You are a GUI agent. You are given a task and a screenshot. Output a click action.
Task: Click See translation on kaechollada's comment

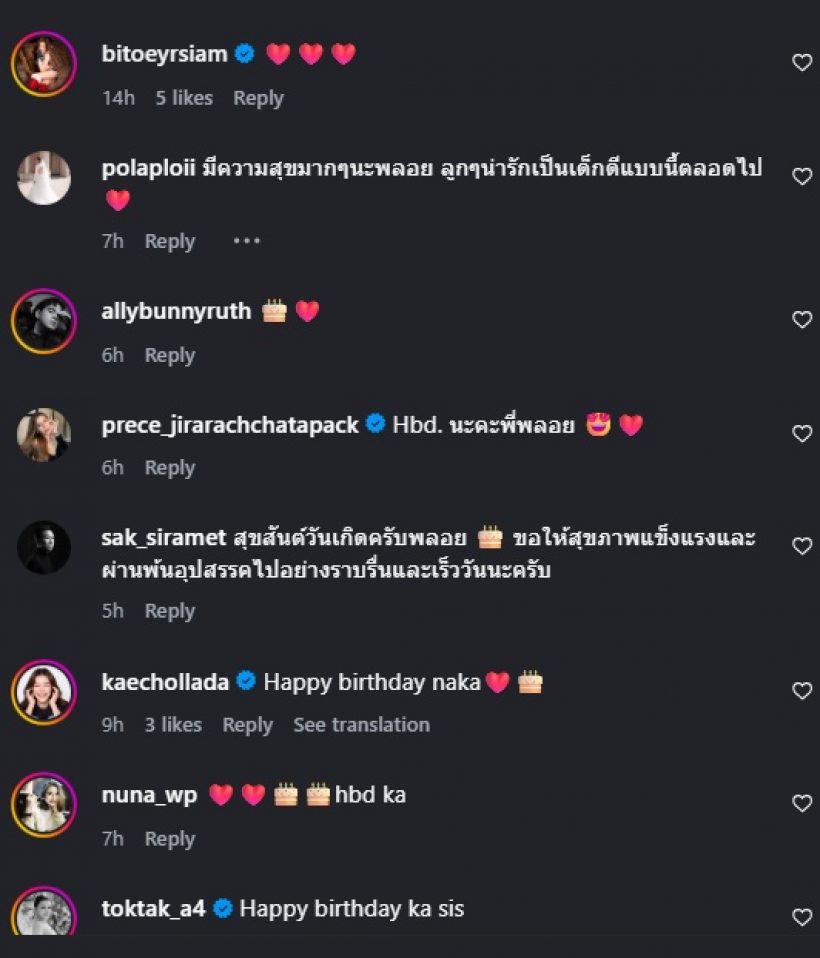(361, 725)
